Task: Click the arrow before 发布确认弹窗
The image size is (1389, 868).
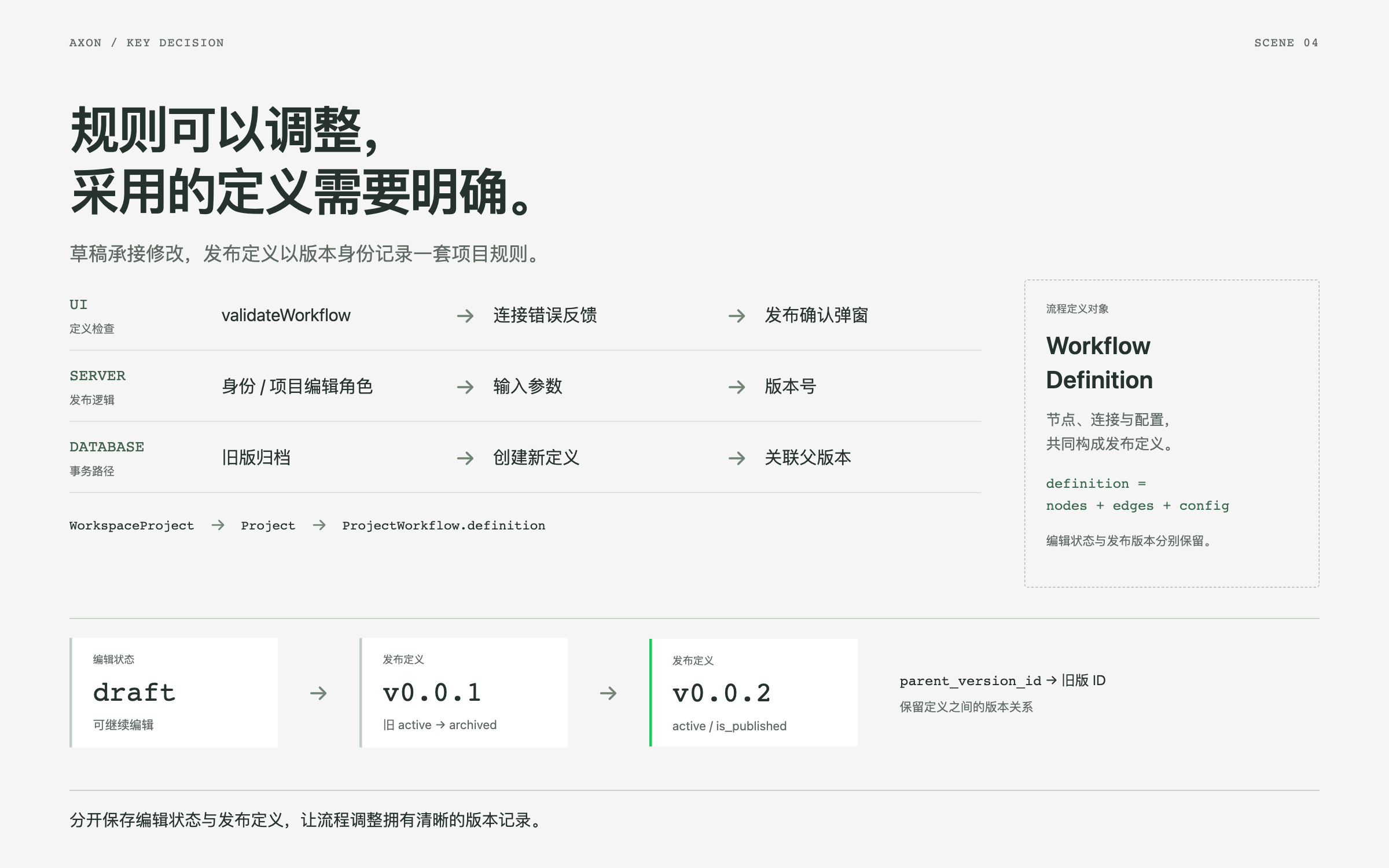Action: (x=737, y=316)
